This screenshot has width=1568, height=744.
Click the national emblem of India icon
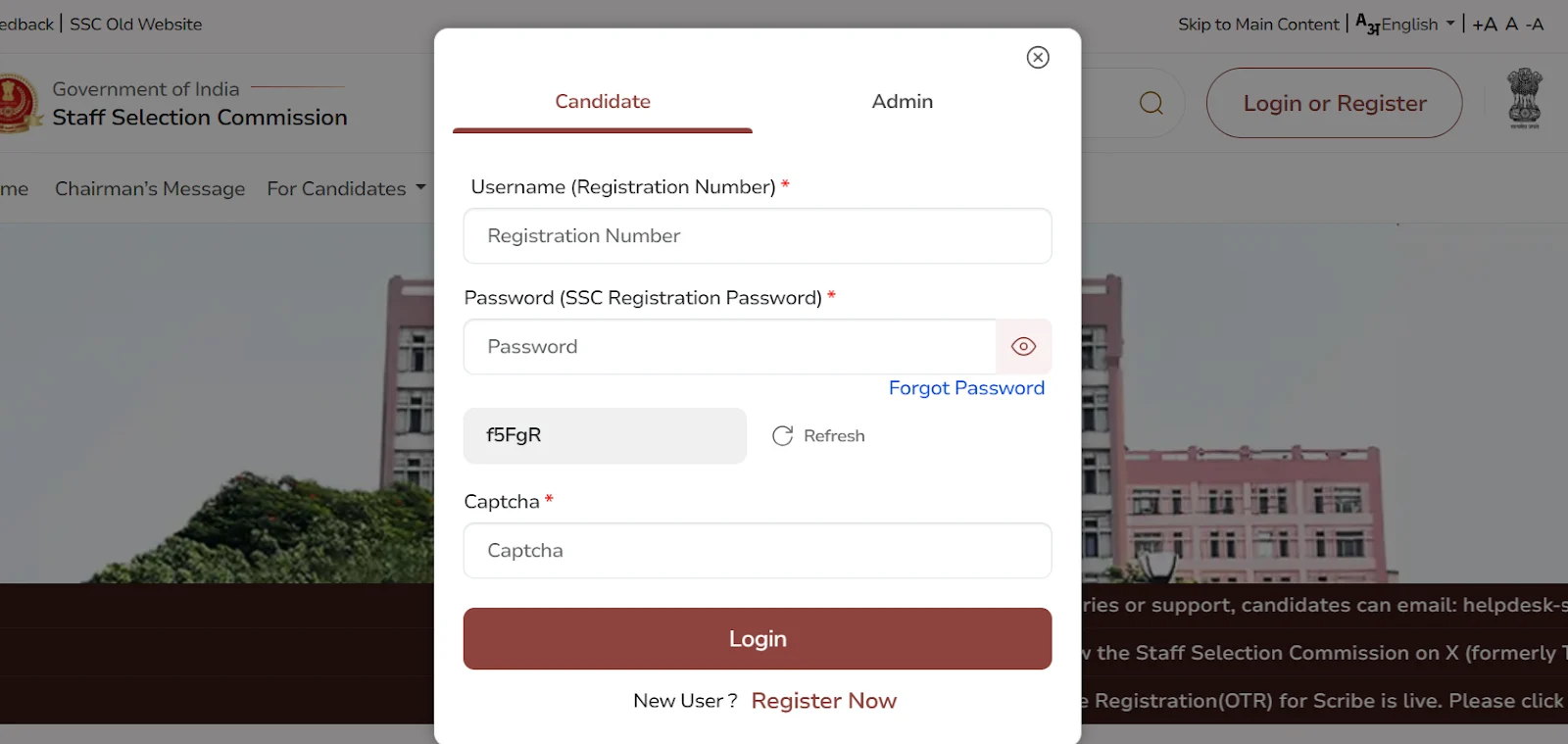click(1524, 98)
